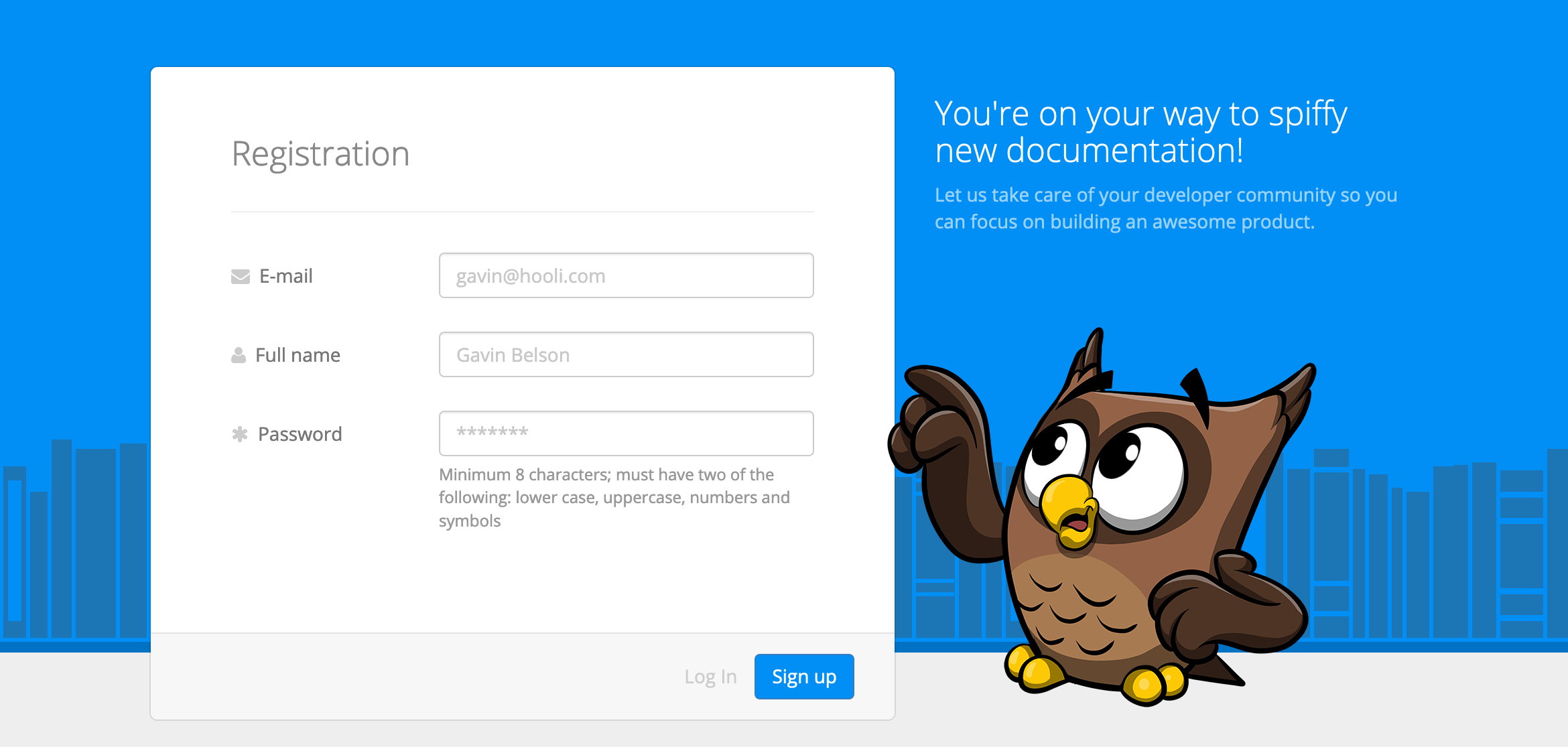This screenshot has height=747, width=1568.
Task: Click the person icon beside Full name
Action: click(239, 355)
